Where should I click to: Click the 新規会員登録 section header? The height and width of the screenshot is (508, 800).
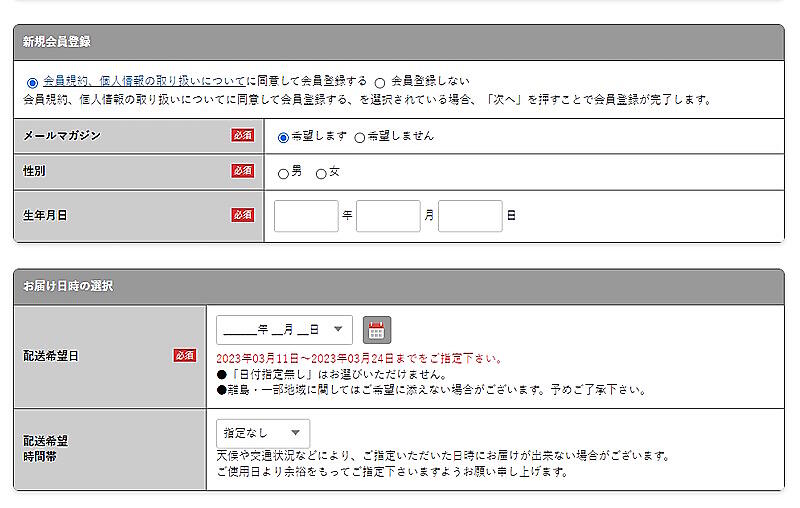58,42
